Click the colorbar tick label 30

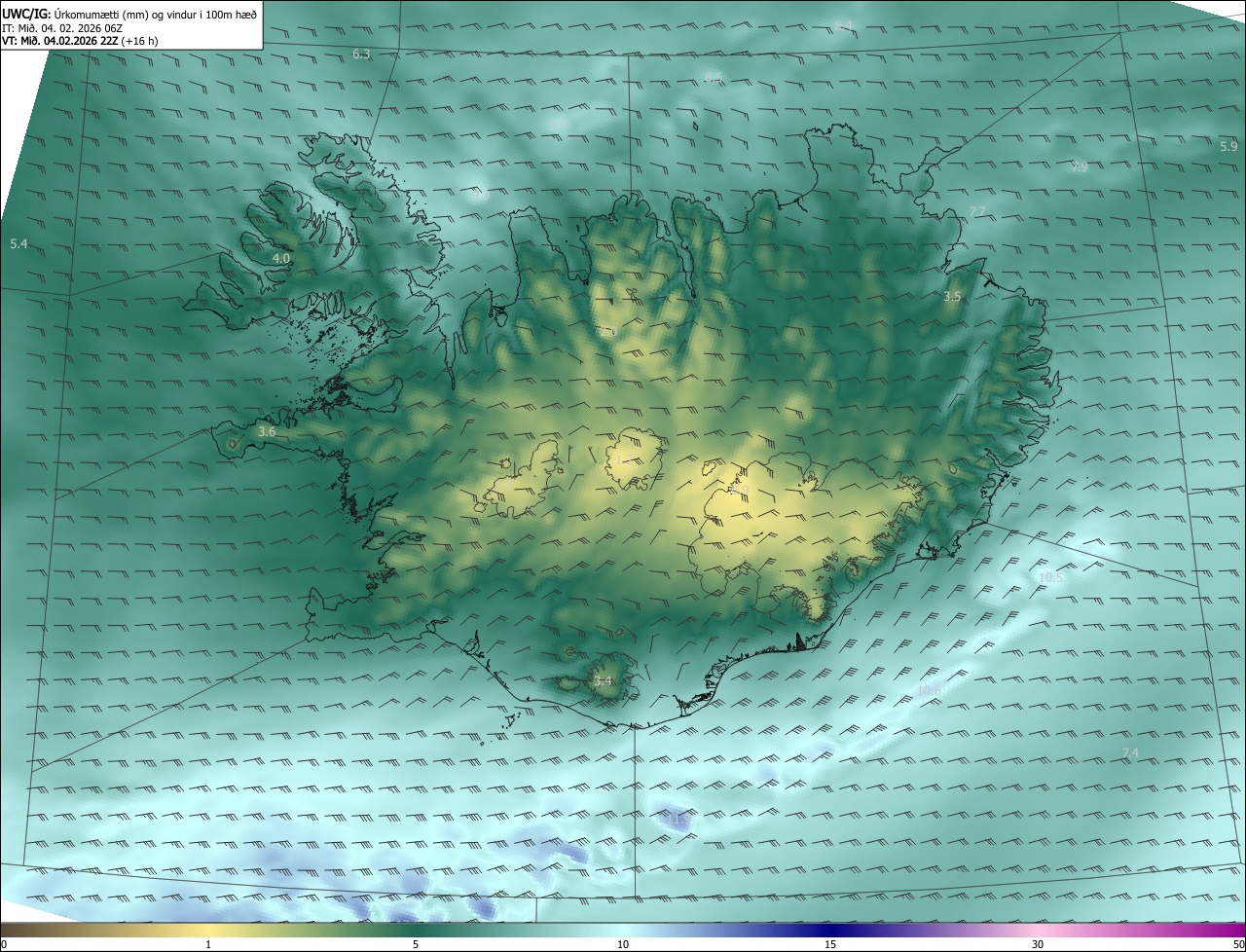1038,944
